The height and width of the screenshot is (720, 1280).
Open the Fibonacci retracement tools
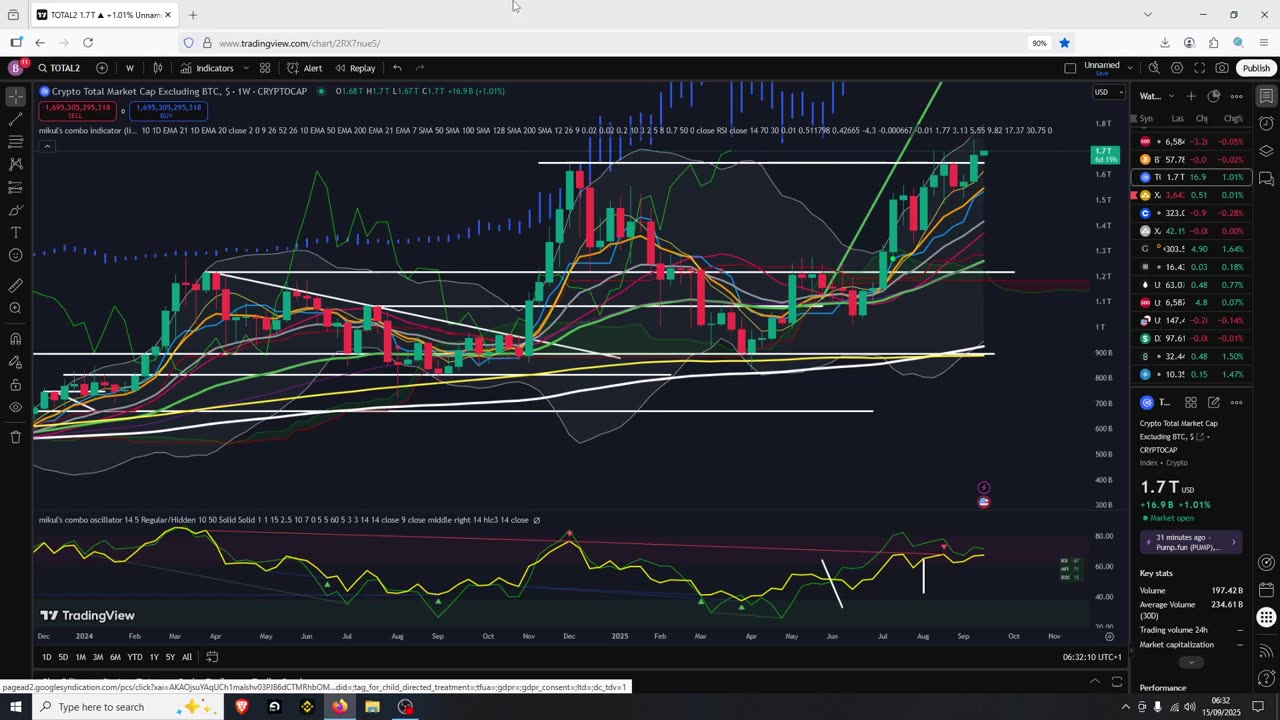[x=15, y=142]
